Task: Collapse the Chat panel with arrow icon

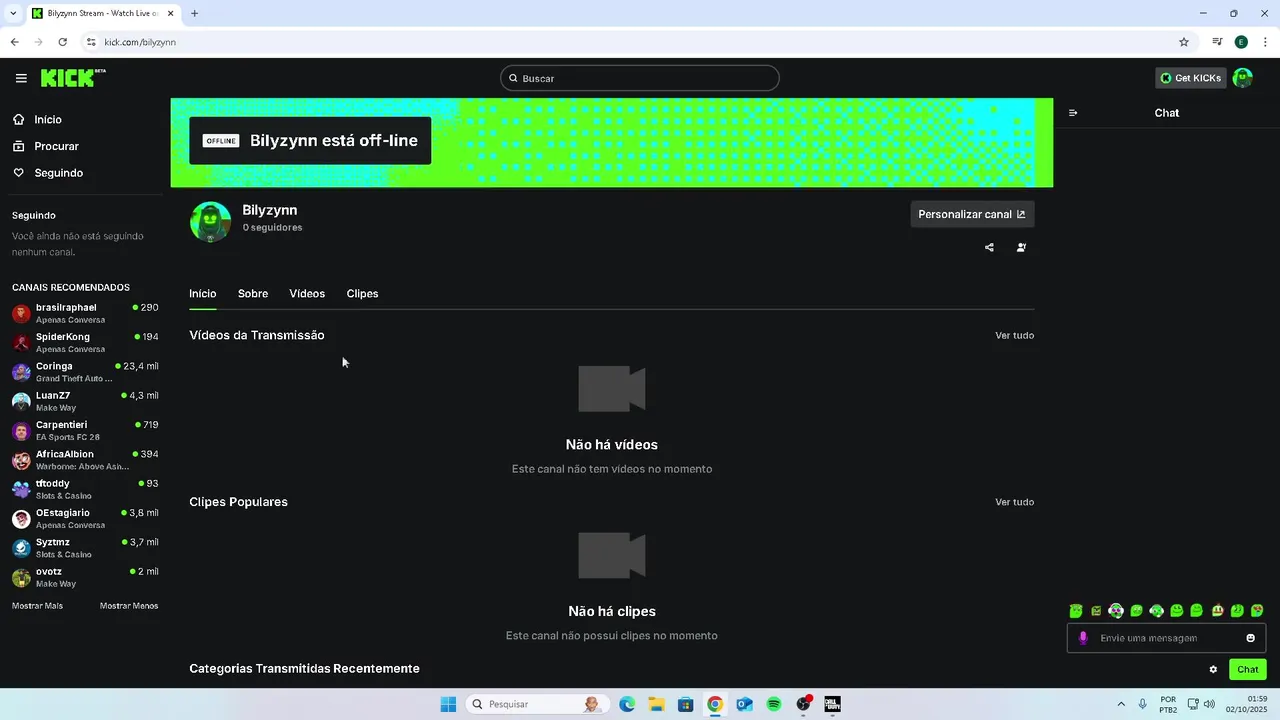Action: pos(1073,113)
